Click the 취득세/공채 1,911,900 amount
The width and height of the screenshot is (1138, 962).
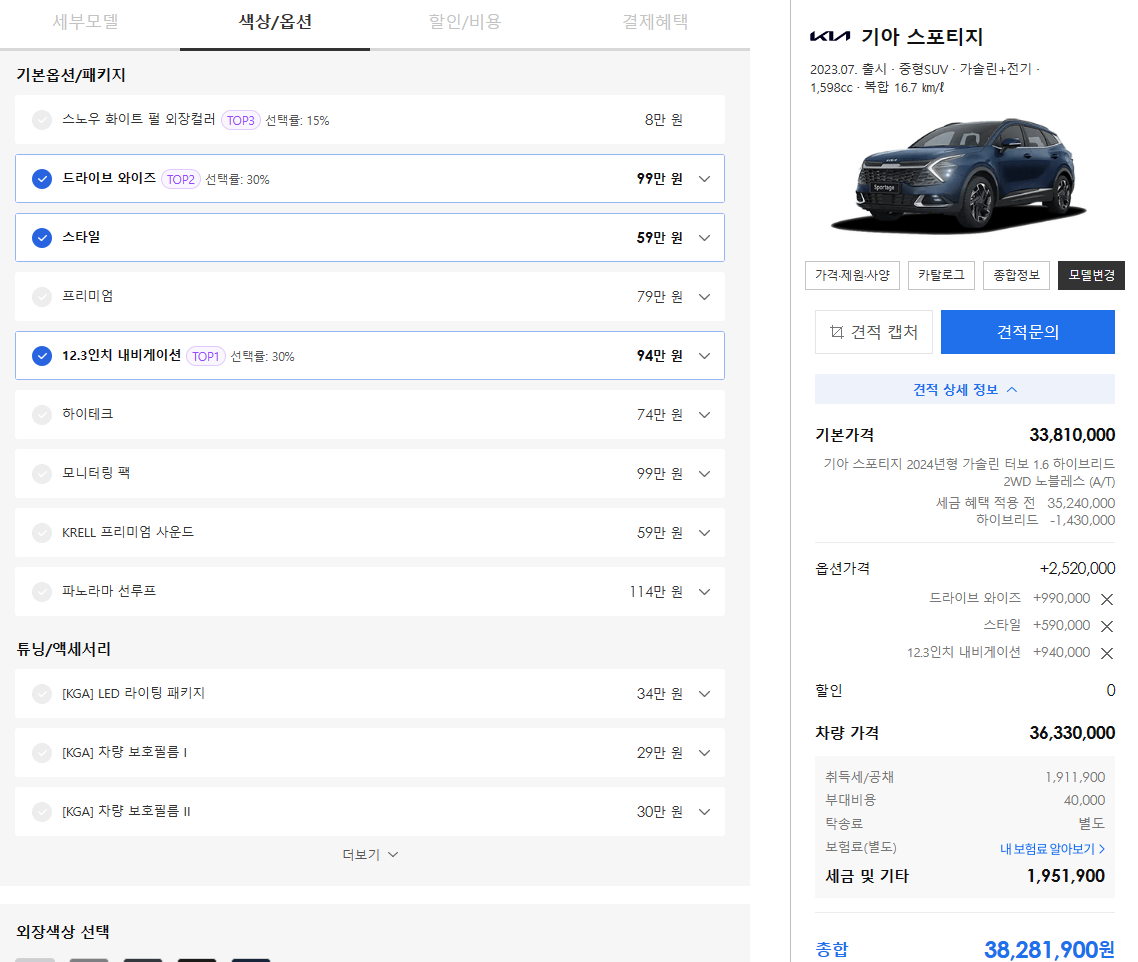tap(1075, 777)
